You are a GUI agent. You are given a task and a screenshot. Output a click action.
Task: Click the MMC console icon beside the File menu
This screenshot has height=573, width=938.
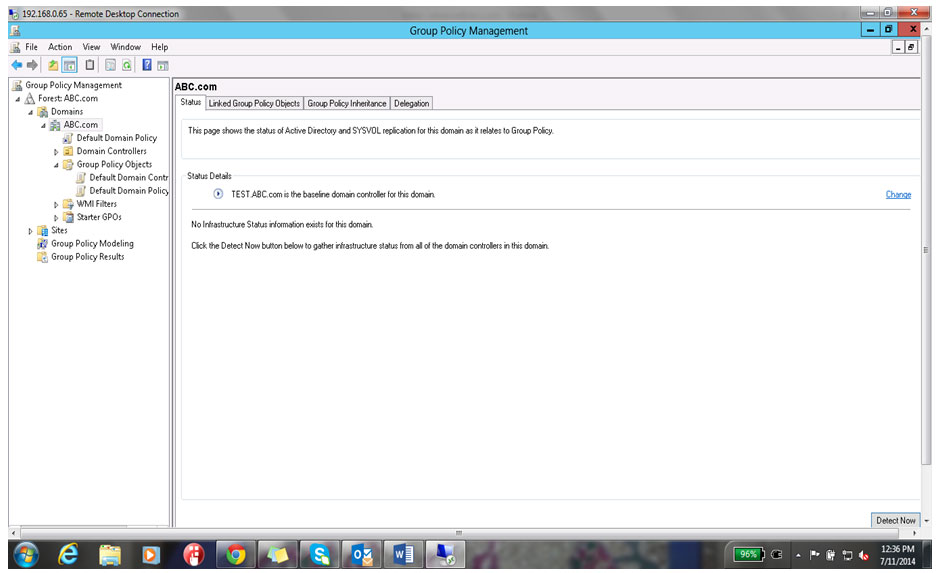pyautogui.click(x=16, y=47)
